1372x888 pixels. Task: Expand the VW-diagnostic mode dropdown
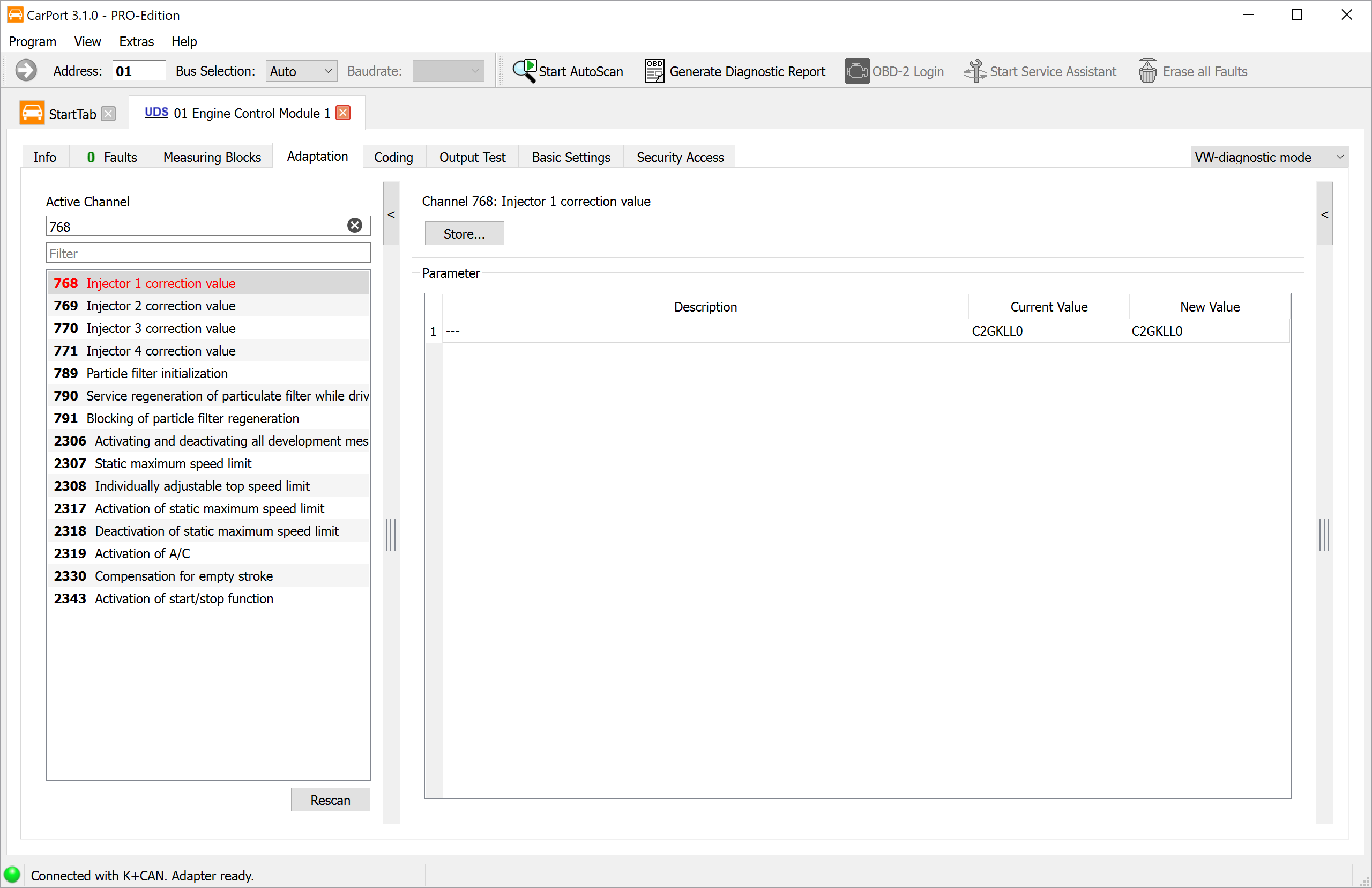pyautogui.click(x=1270, y=157)
